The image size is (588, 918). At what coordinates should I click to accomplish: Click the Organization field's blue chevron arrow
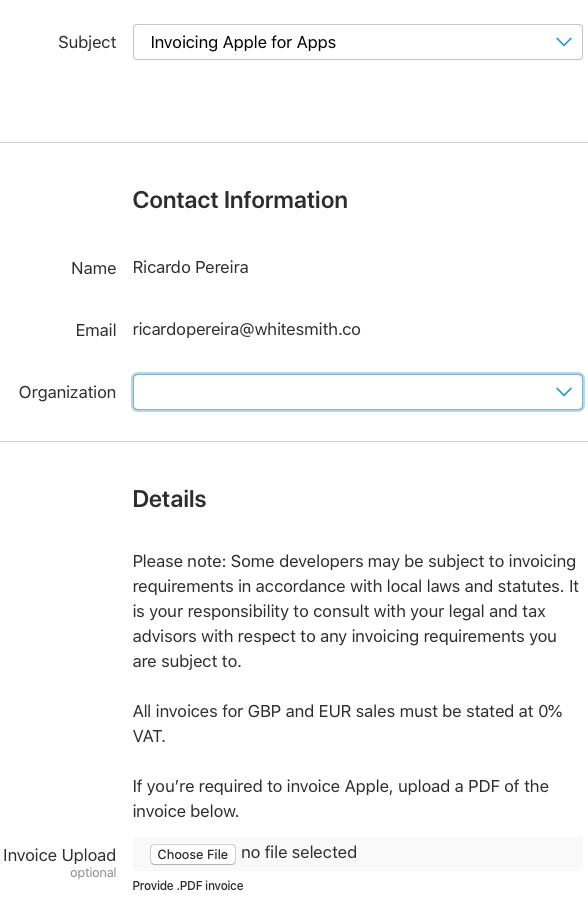click(x=563, y=392)
